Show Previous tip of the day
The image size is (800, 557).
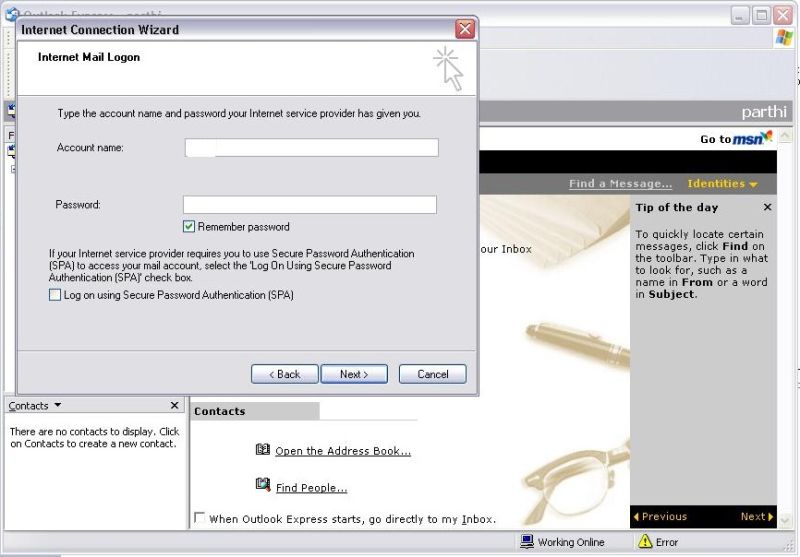click(660, 516)
